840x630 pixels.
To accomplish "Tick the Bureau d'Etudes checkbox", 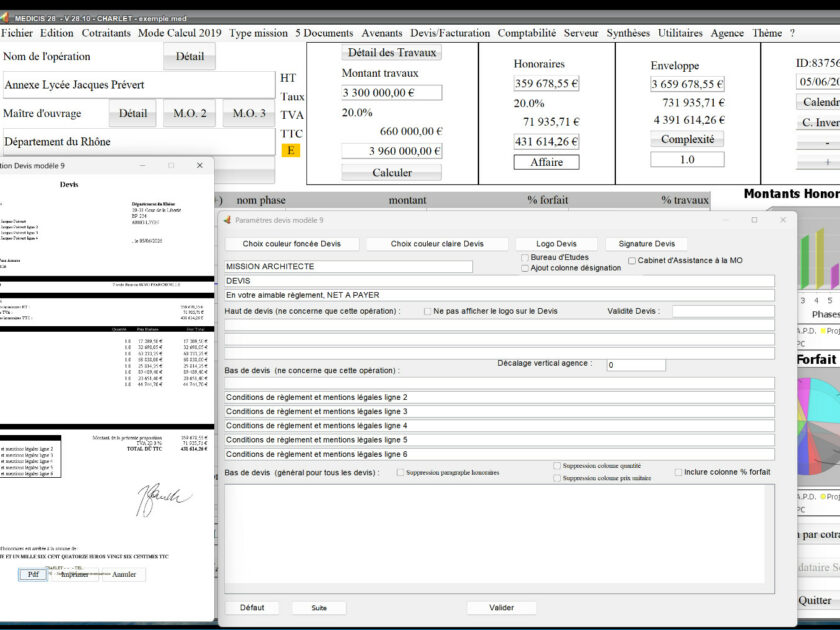I will pos(525,258).
